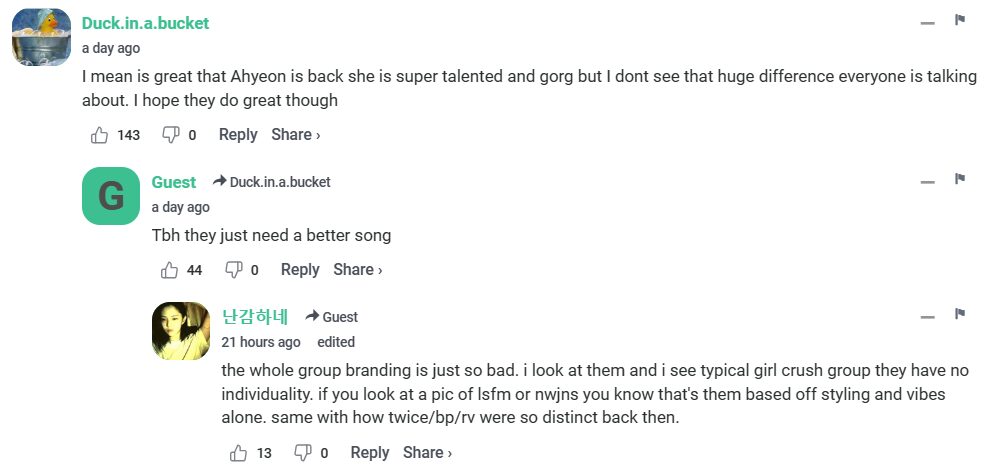This screenshot has height=472, width=989.
Task: Downvote Duck.in.a.bucket's comment
Action: coord(171,135)
